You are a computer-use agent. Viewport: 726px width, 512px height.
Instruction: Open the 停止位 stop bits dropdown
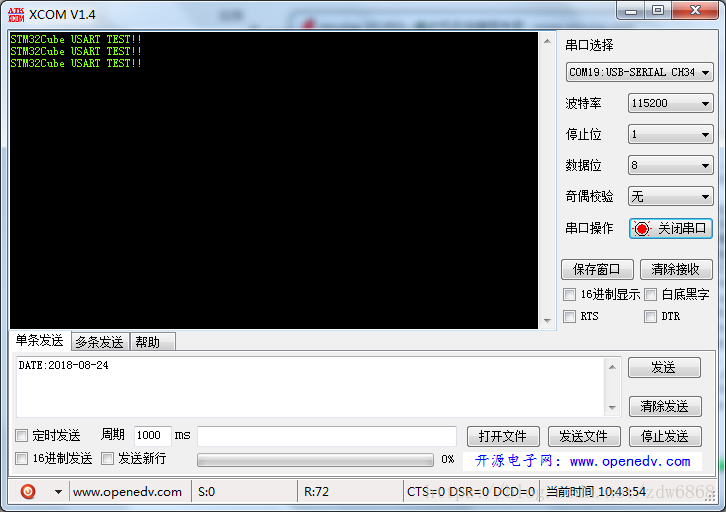tap(670, 134)
